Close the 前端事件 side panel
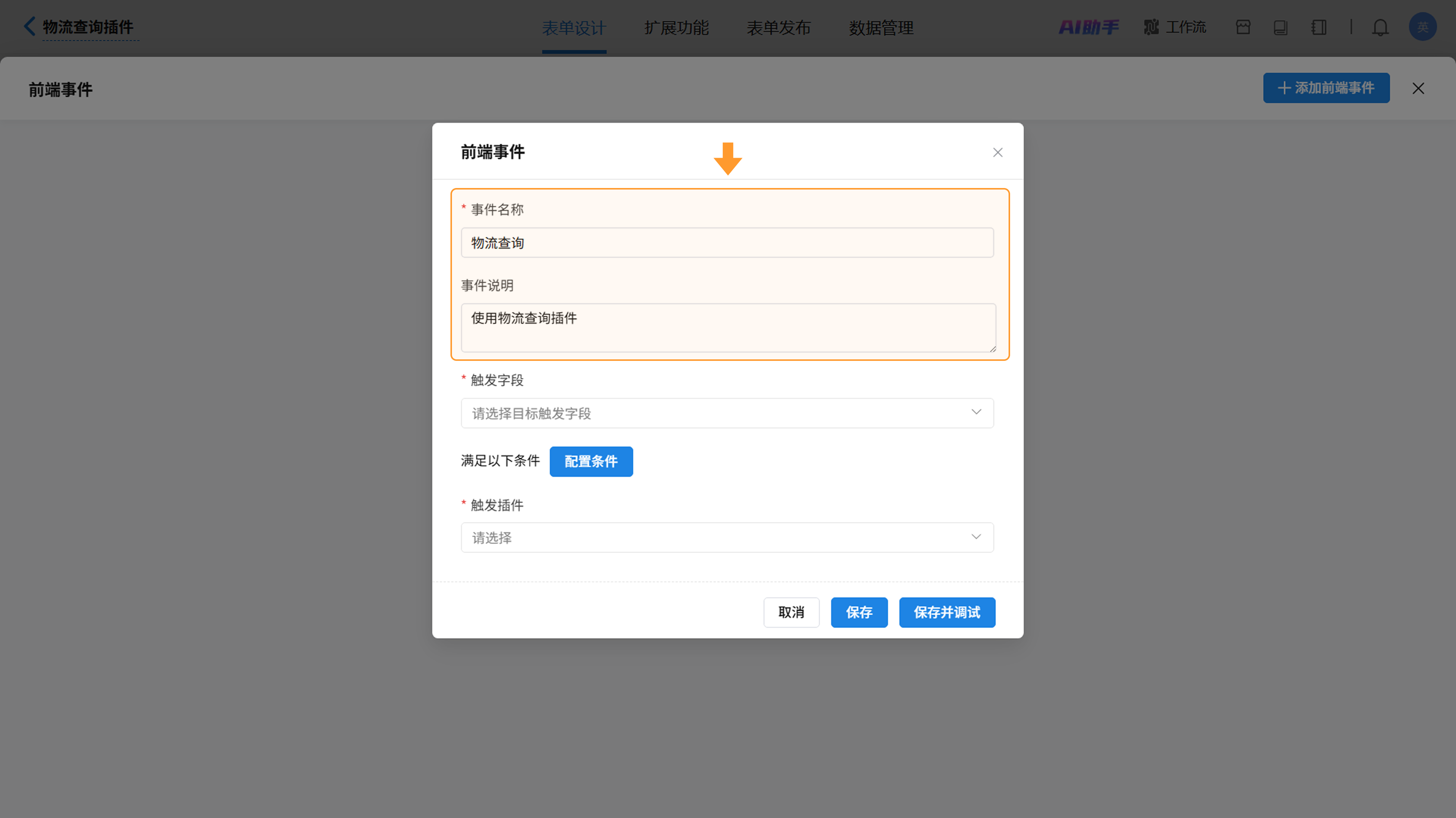This screenshot has width=1456, height=818. [x=1418, y=88]
